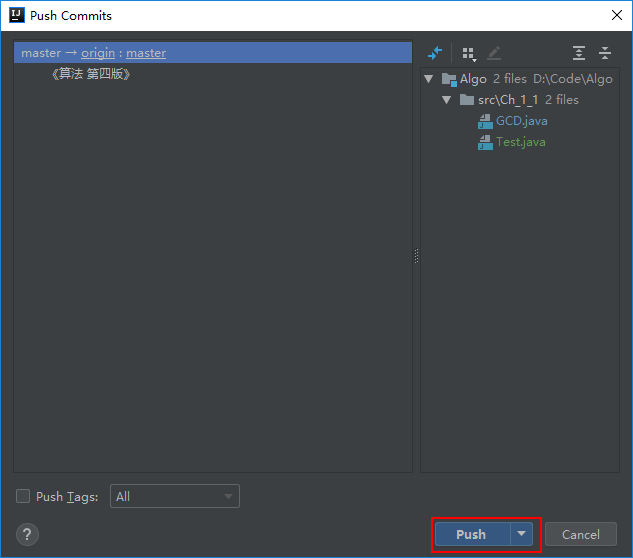This screenshot has width=633, height=558.
Task: Collapse the Algo tree node
Action: (x=429, y=79)
